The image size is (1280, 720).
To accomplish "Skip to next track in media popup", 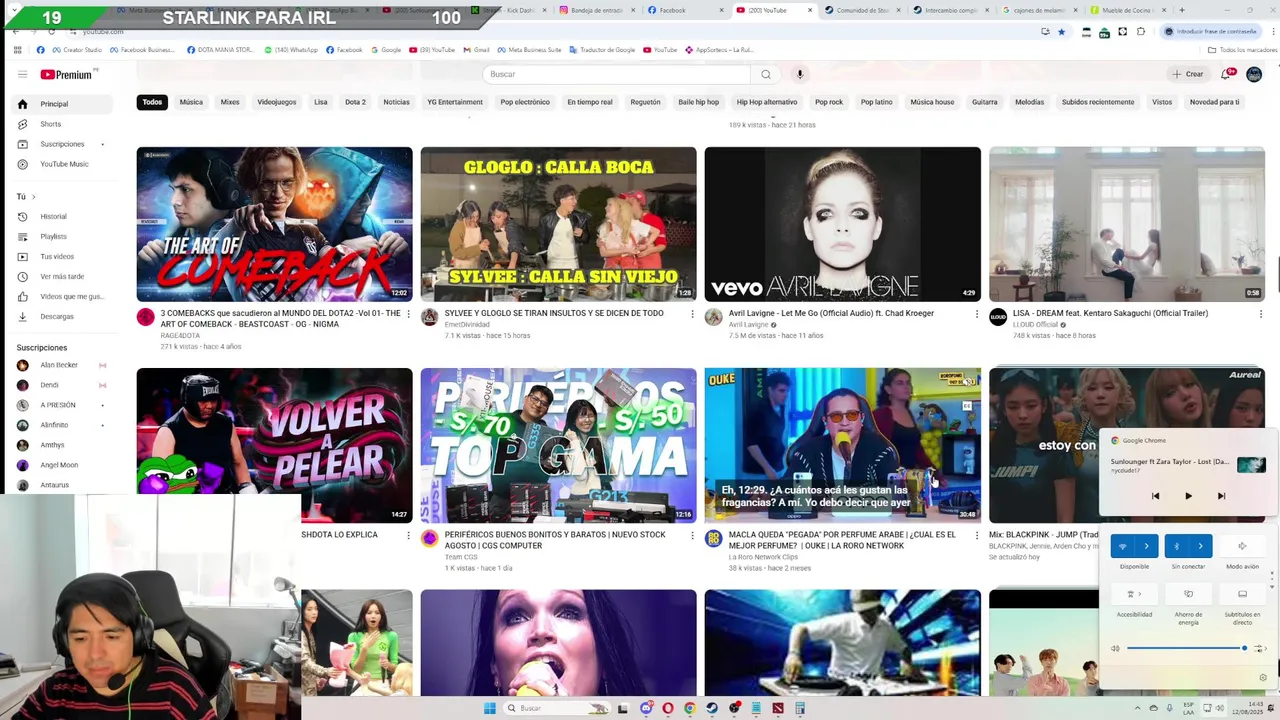I will point(1221,496).
